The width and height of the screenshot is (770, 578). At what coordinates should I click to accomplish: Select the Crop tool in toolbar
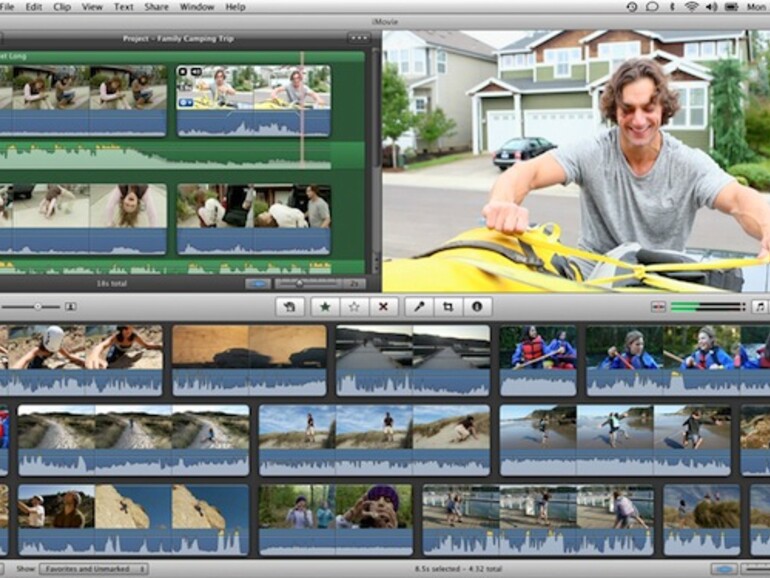448,307
